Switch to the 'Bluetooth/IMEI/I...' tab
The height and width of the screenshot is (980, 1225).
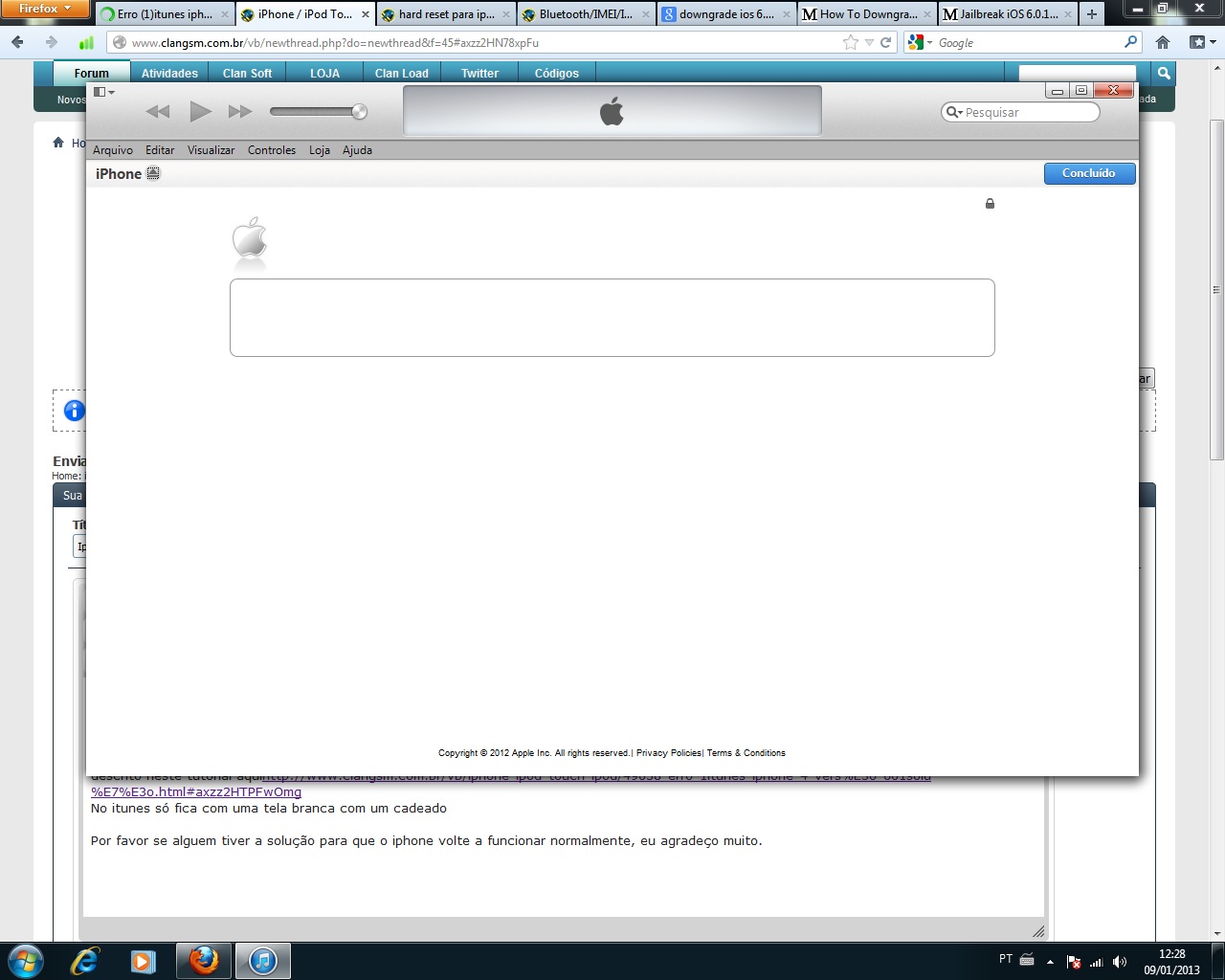pos(588,14)
